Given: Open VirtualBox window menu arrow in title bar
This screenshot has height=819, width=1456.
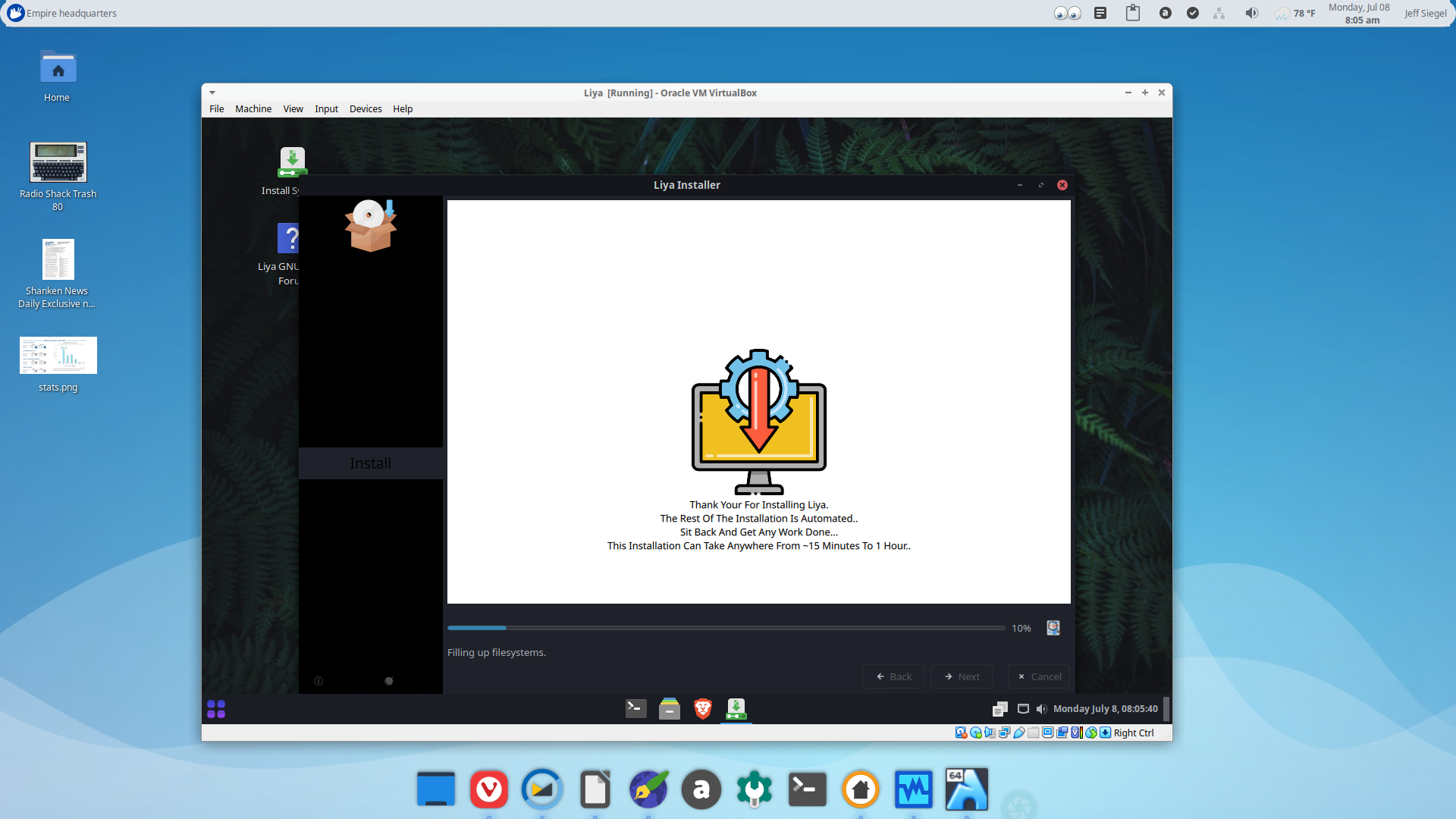Looking at the screenshot, I should pyautogui.click(x=212, y=93).
